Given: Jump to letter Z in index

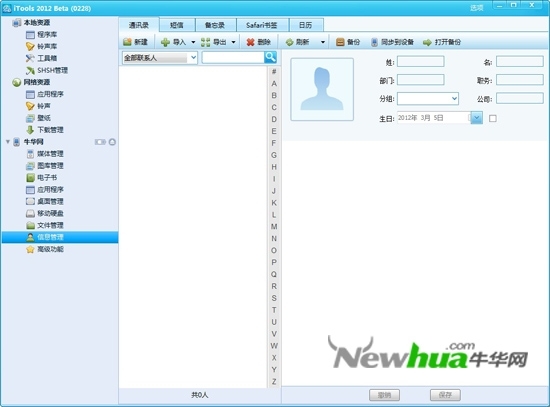Looking at the screenshot, I should tap(274, 382).
